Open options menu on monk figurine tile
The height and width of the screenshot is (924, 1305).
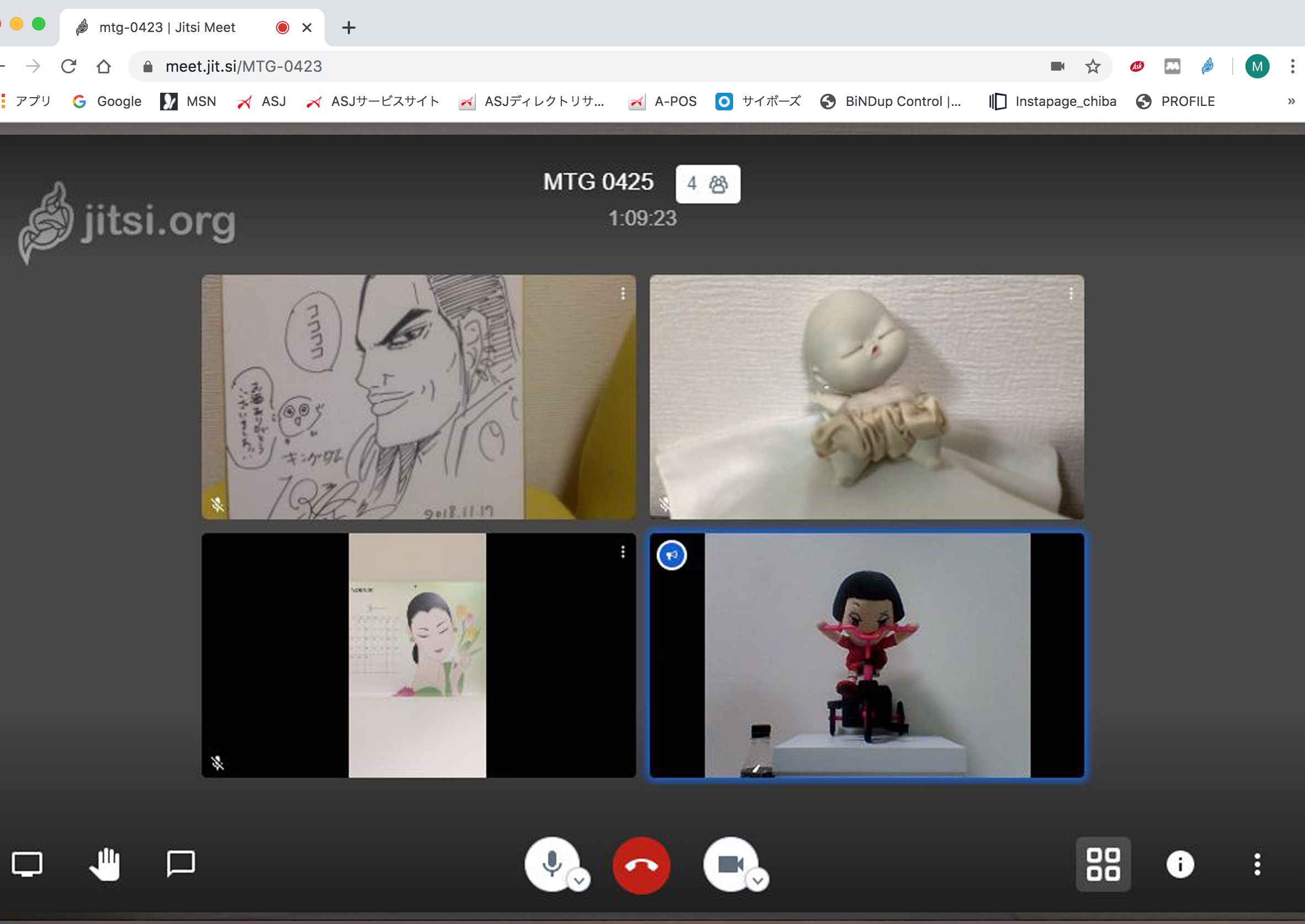(1071, 294)
